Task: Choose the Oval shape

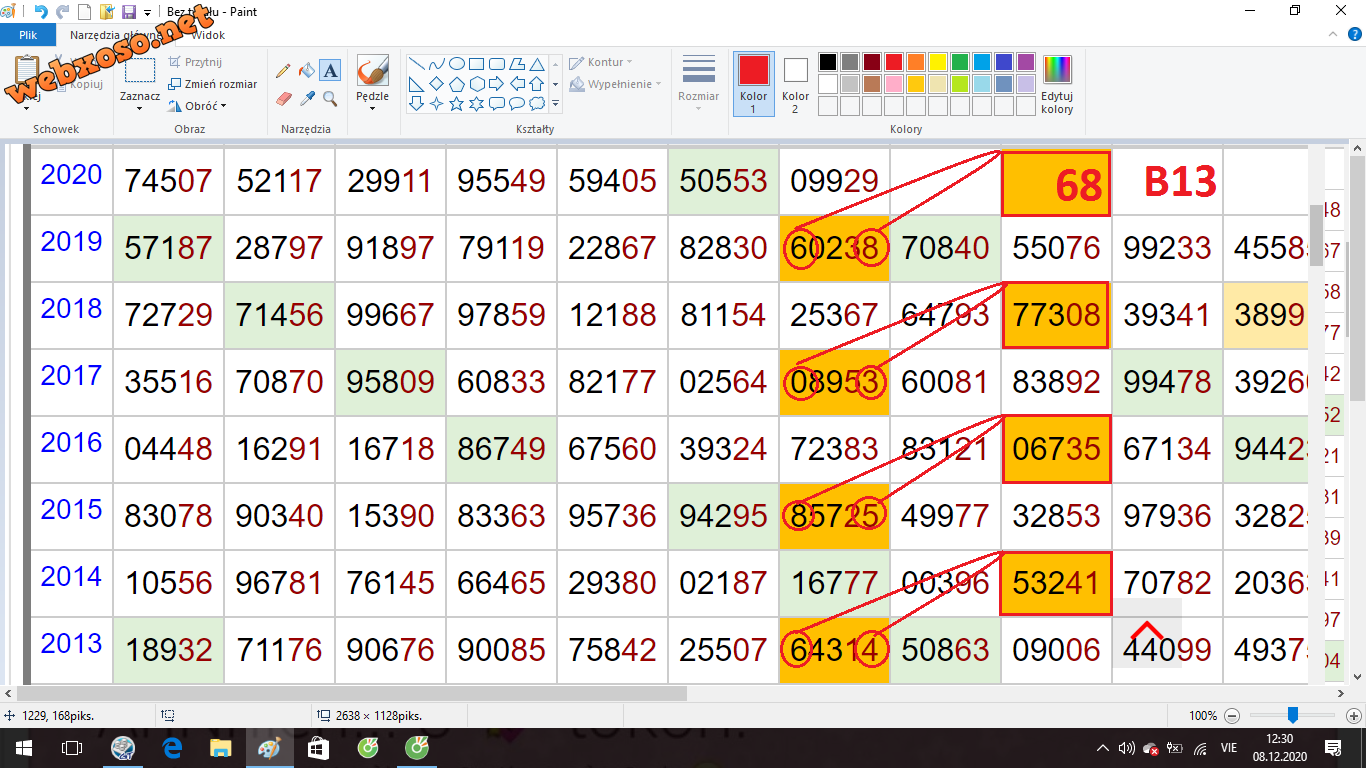Action: click(456, 63)
